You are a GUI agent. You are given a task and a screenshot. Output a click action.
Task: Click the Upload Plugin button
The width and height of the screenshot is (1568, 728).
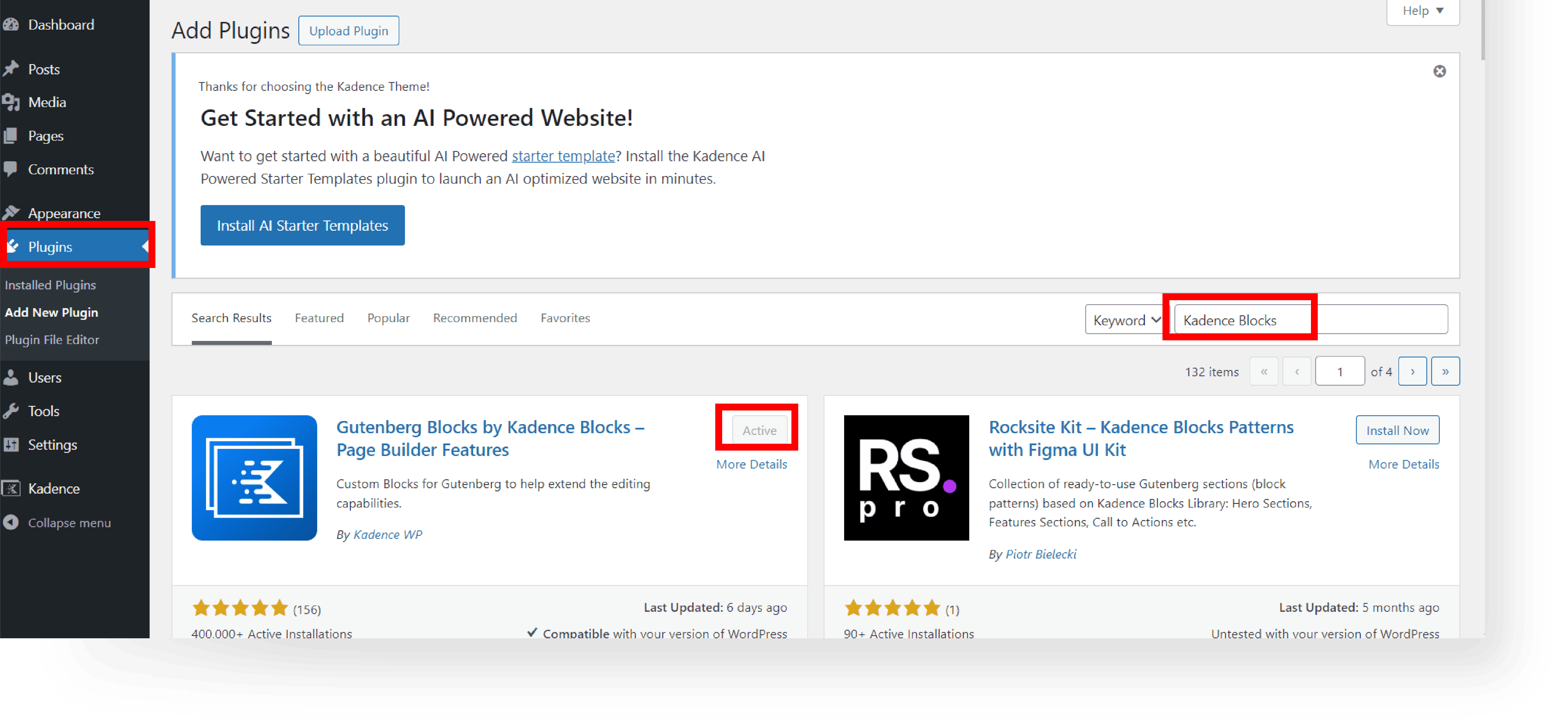pos(348,30)
